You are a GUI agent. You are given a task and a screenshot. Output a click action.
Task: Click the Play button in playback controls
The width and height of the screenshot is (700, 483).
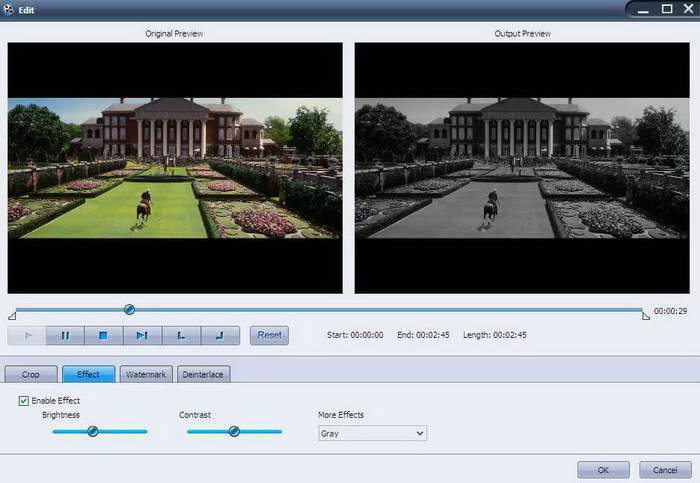tap(27, 335)
